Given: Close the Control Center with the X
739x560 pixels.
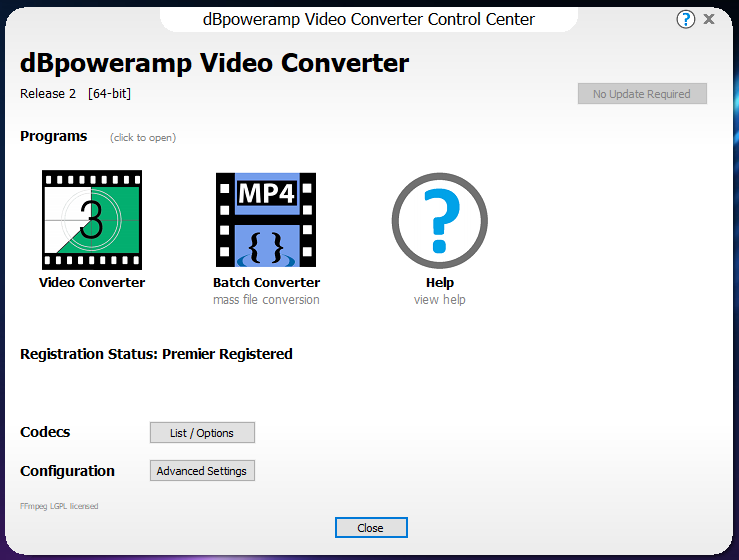Looking at the screenshot, I should pyautogui.click(x=709, y=19).
